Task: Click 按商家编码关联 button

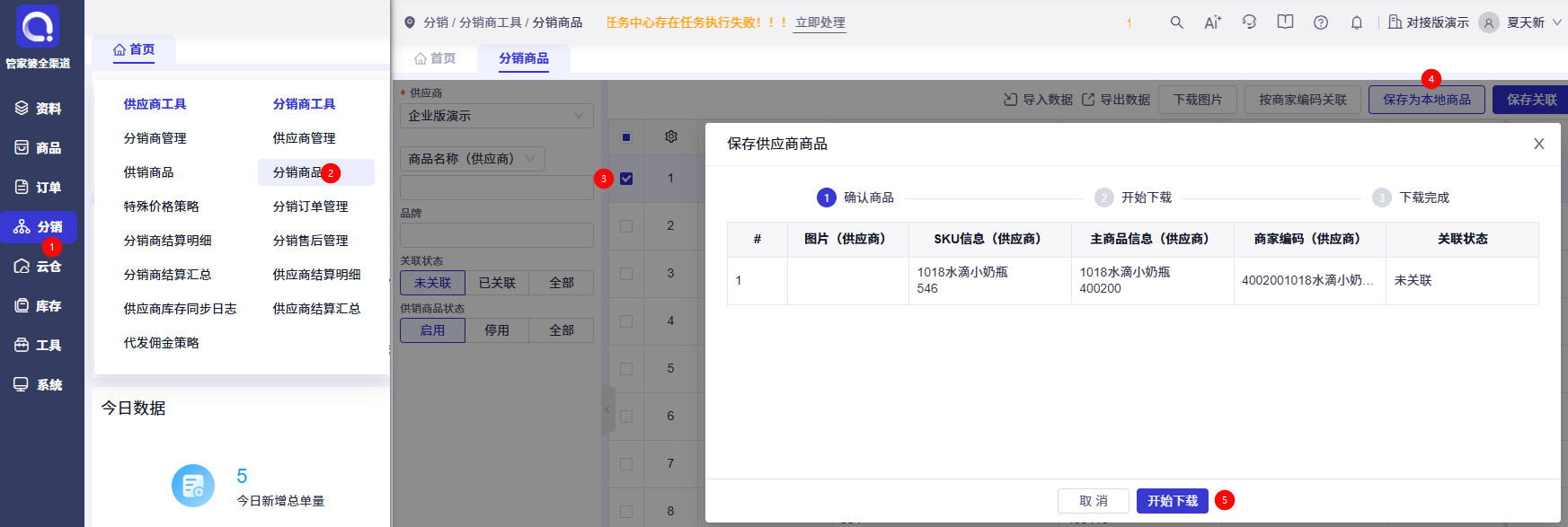Action: (x=1303, y=100)
